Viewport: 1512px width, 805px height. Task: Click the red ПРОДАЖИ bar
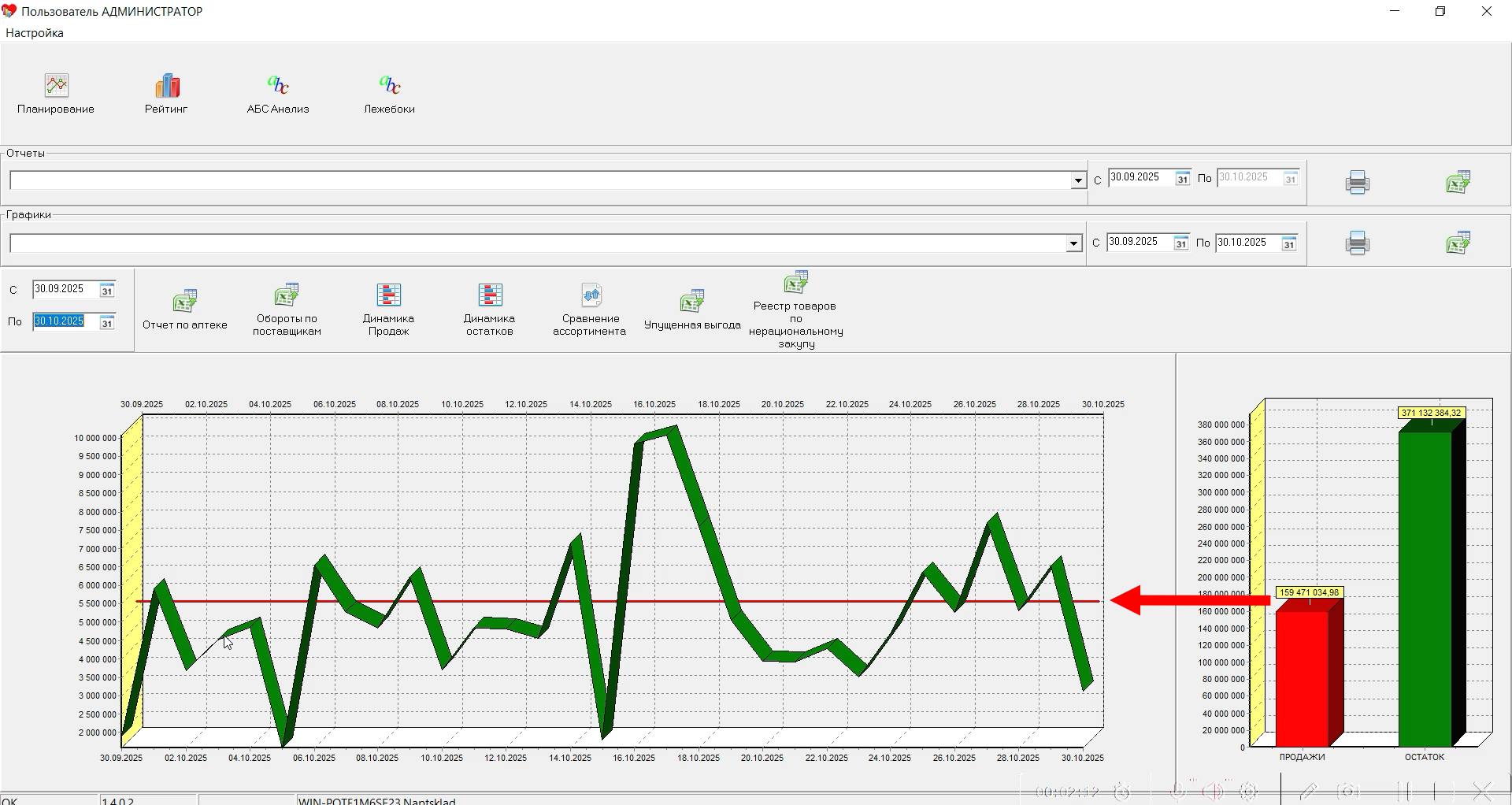click(1302, 677)
